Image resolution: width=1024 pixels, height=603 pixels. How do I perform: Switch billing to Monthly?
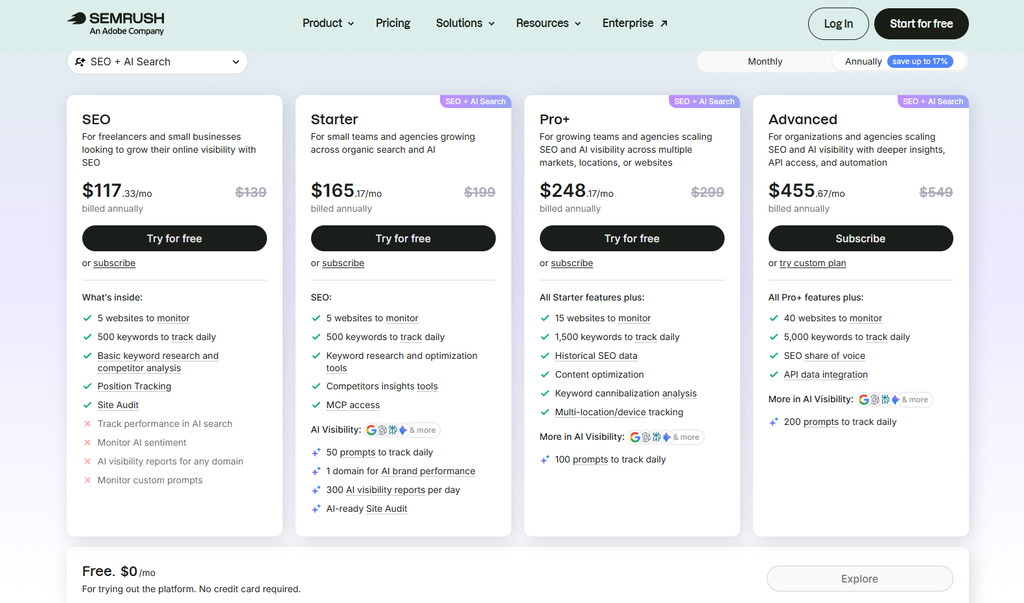(765, 61)
